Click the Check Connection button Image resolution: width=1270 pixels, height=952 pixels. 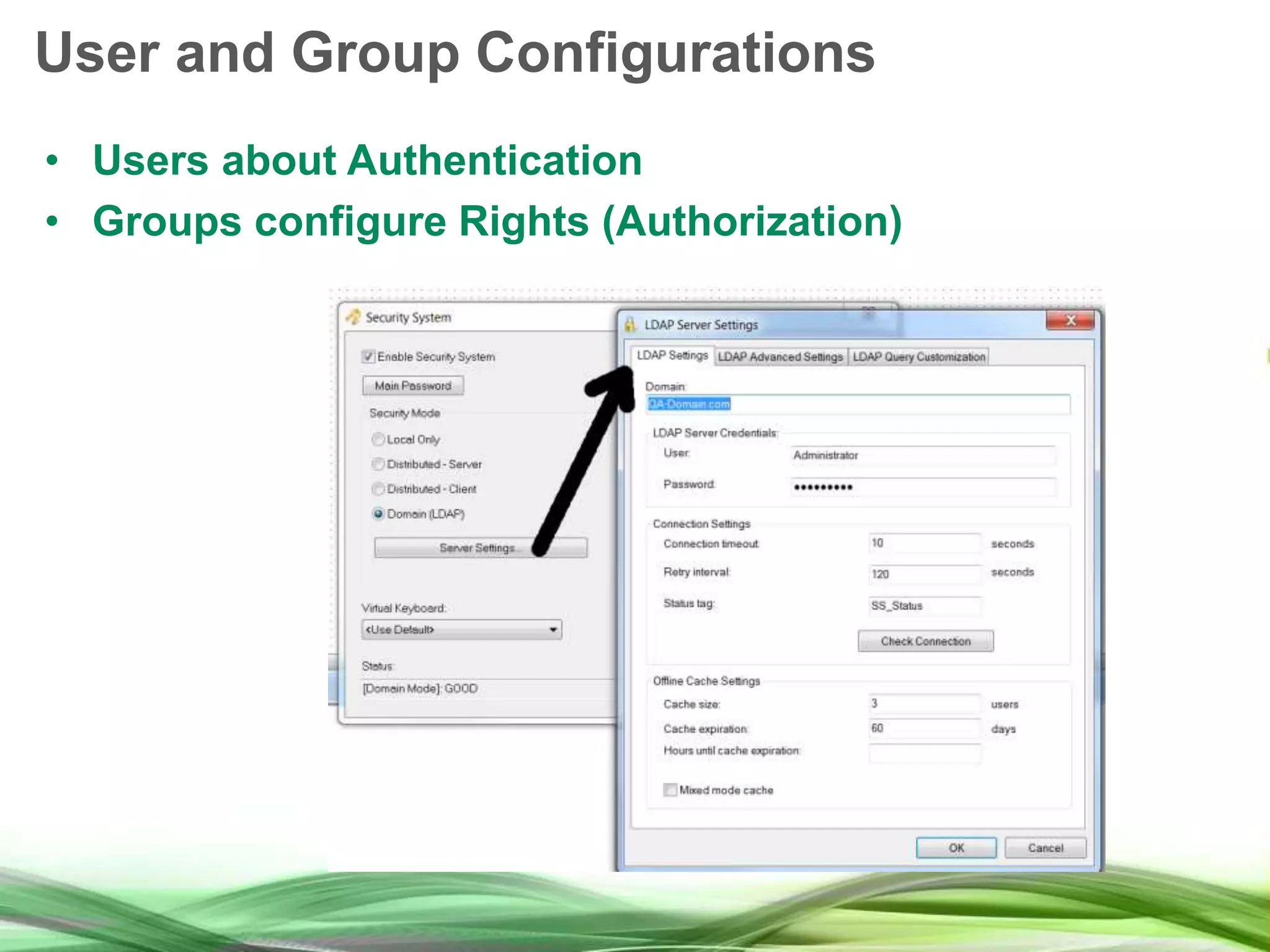[925, 641]
